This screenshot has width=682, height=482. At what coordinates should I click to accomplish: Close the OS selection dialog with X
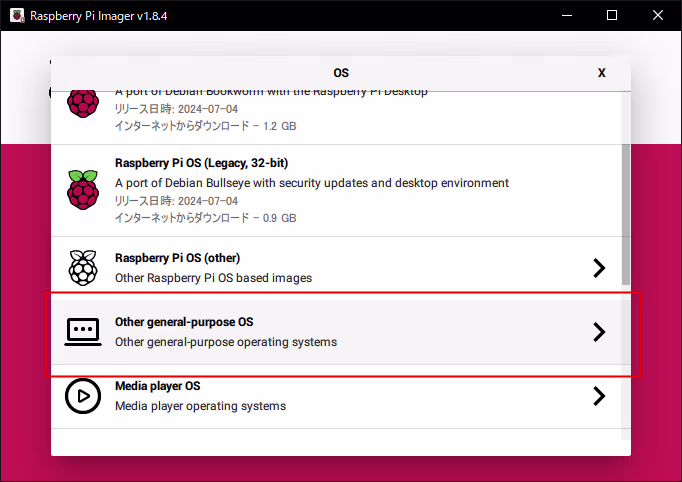click(601, 73)
